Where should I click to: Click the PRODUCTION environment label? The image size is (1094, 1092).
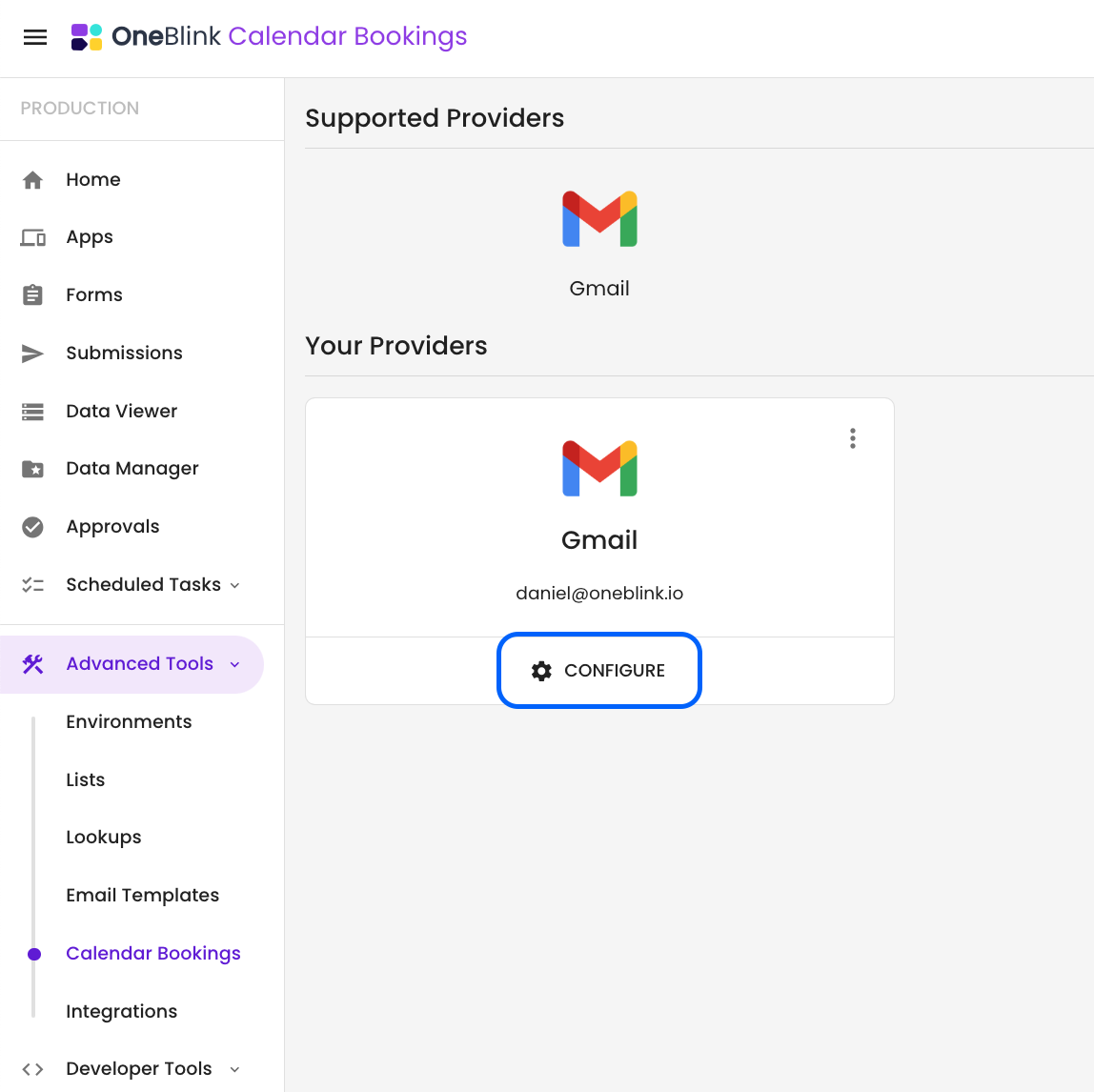[x=79, y=109]
